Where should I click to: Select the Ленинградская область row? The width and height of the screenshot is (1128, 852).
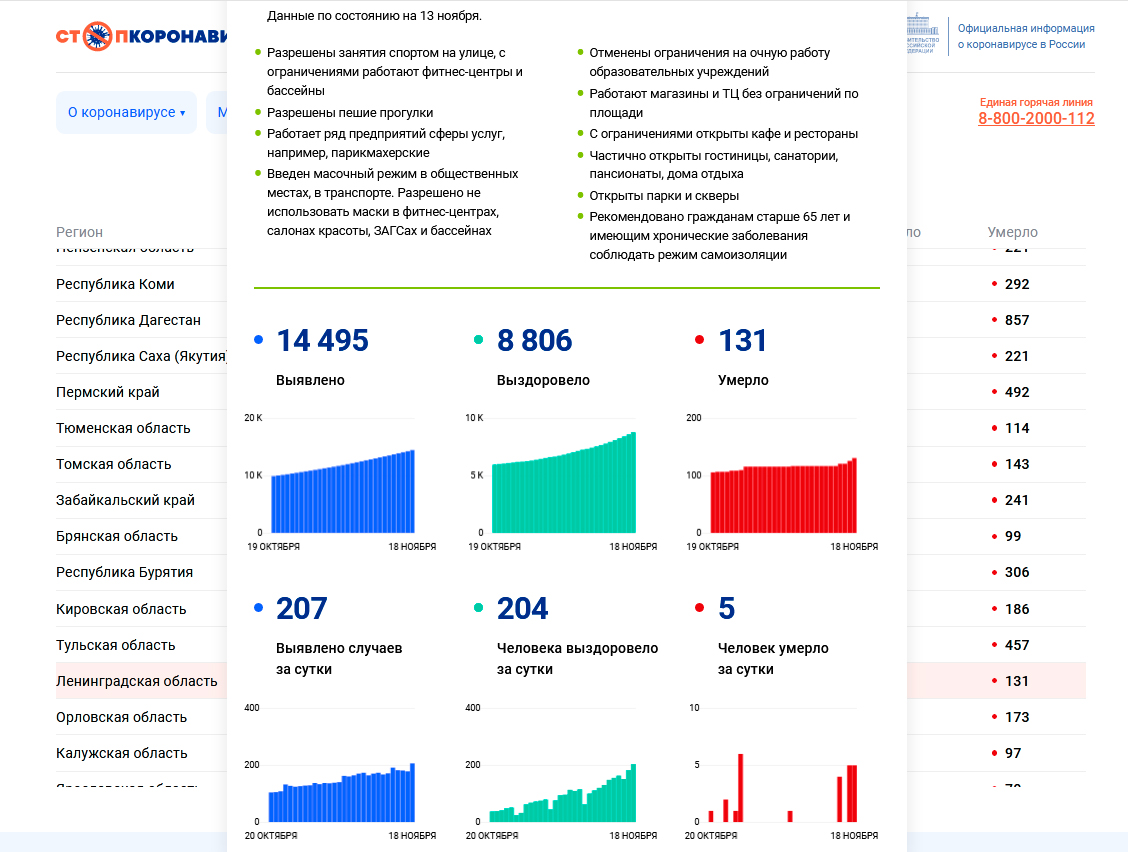click(137, 681)
